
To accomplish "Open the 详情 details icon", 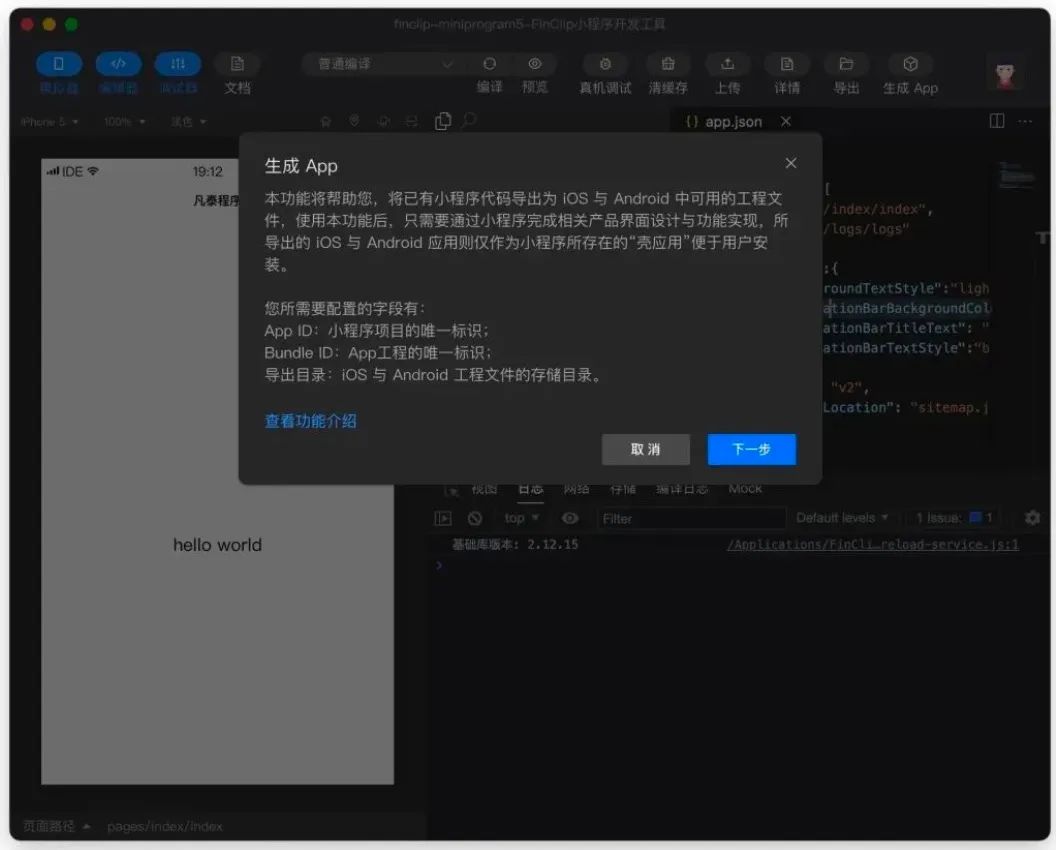I will [x=787, y=64].
